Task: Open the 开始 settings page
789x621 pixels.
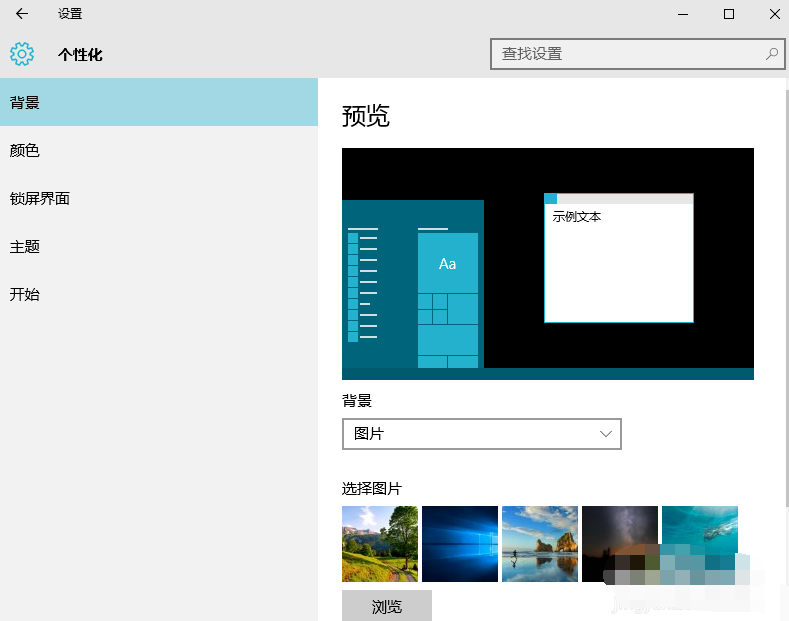Action: click(158, 294)
